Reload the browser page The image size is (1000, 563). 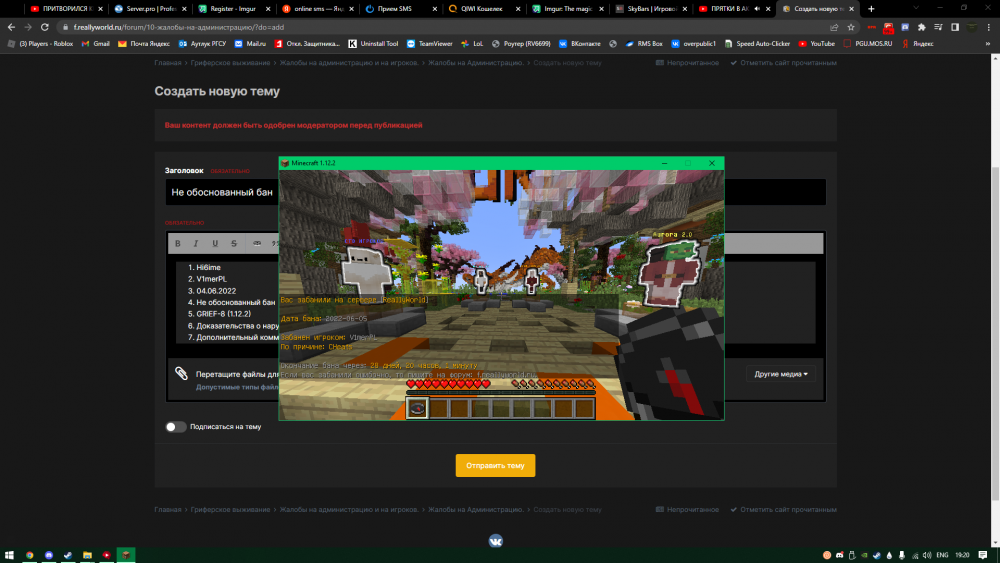point(45,27)
